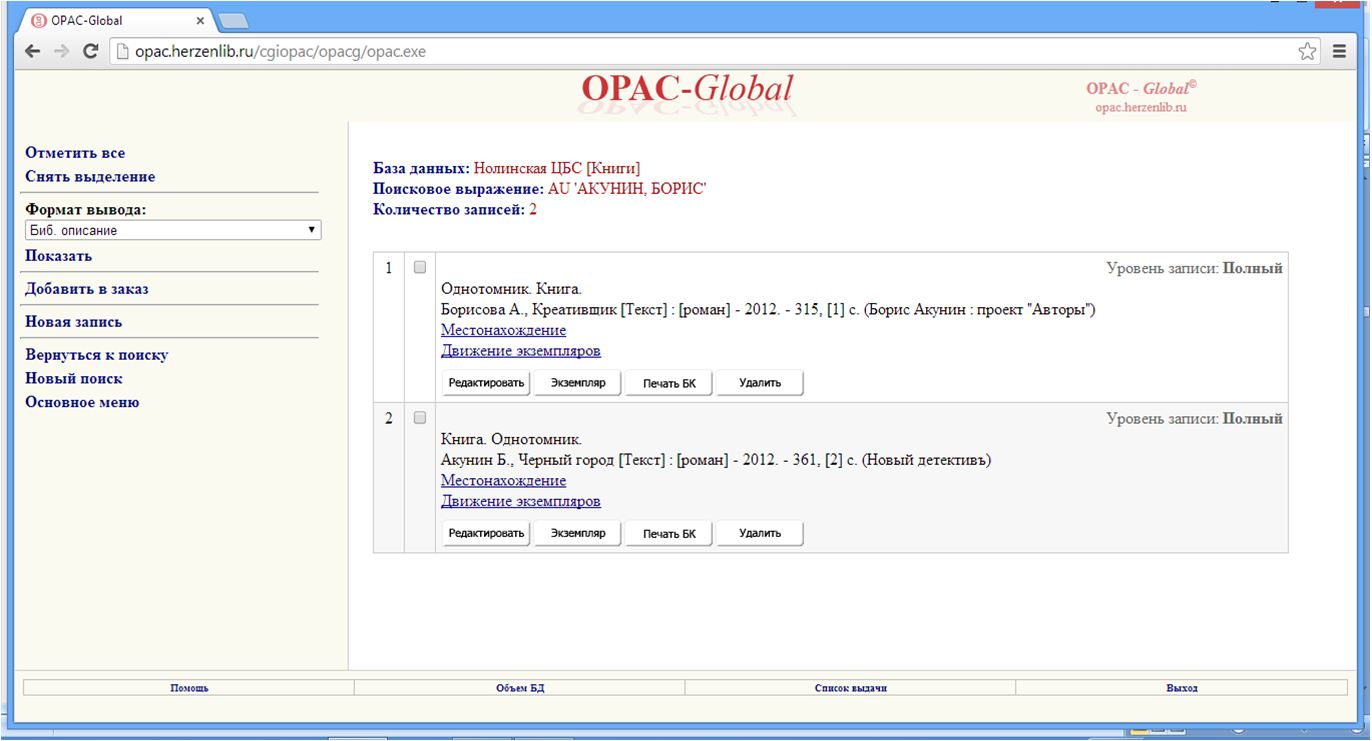Click the new tab button

(x=233, y=21)
